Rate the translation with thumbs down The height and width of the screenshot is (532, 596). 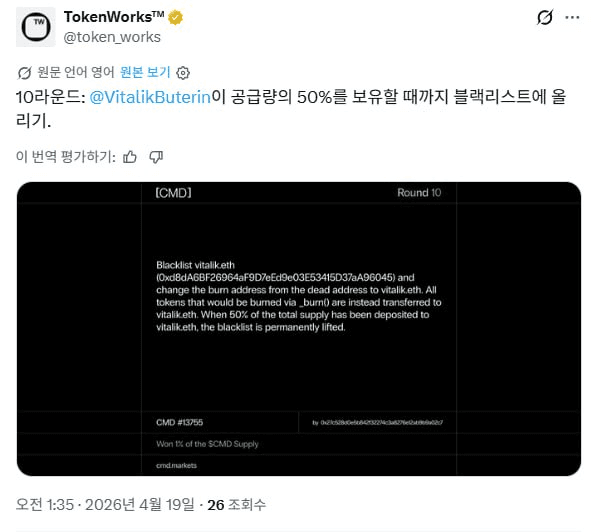pos(156,157)
